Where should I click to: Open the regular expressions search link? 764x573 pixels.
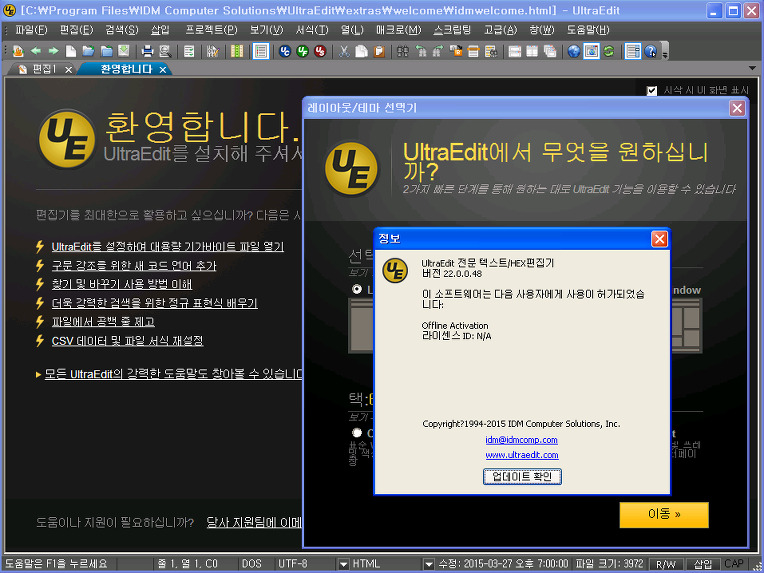(x=154, y=303)
